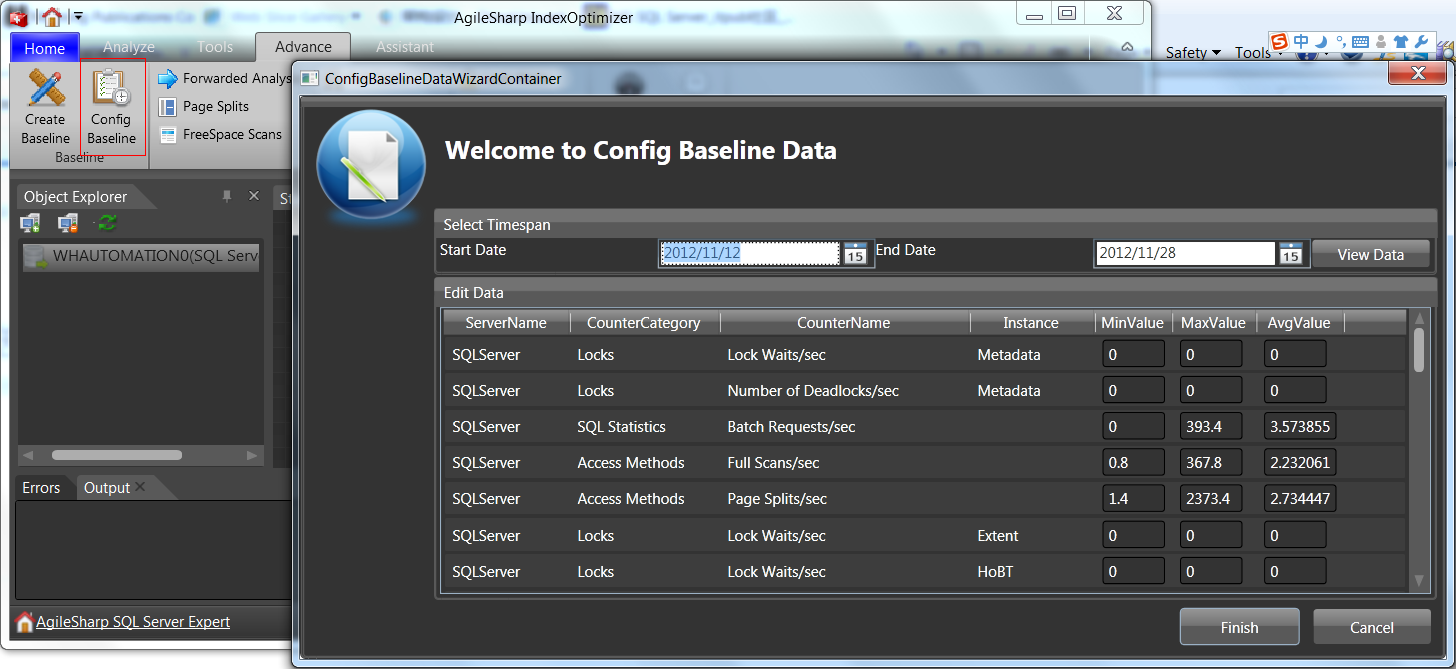
Task: Edit MinValue 0.8 for Full Scans/sec
Action: [x=1133, y=463]
